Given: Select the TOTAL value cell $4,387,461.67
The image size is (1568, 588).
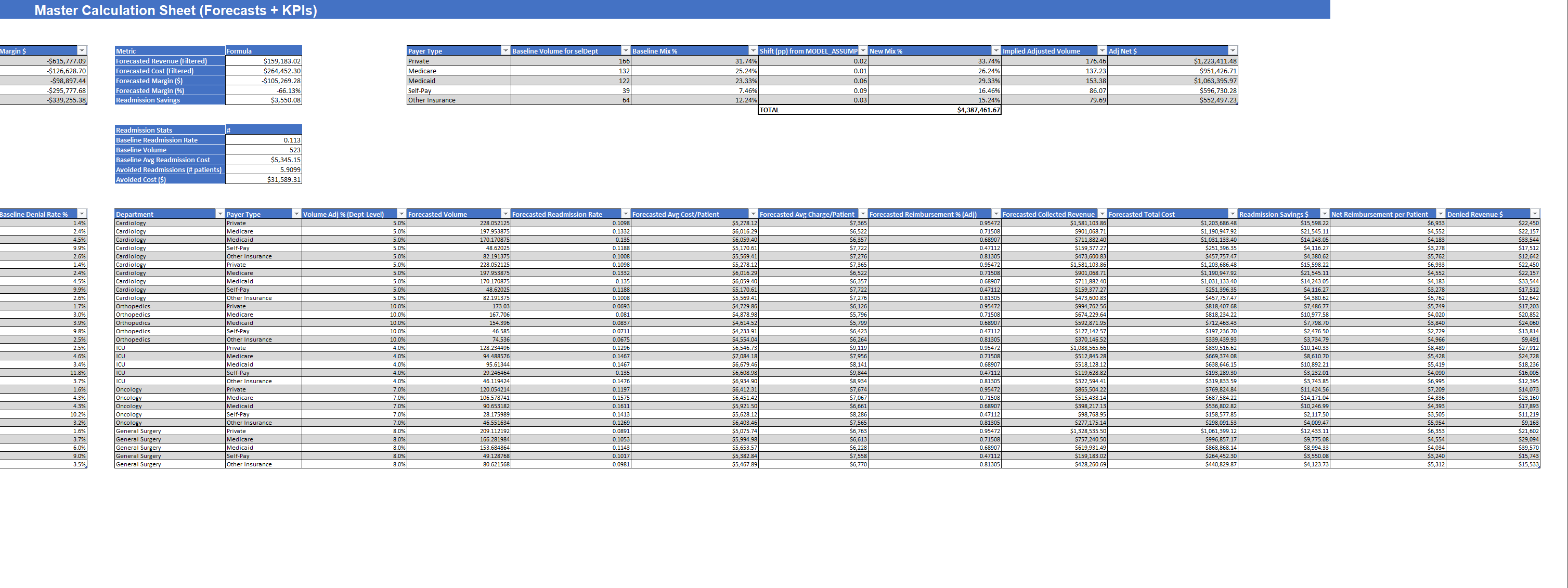Looking at the screenshot, I should point(935,110).
